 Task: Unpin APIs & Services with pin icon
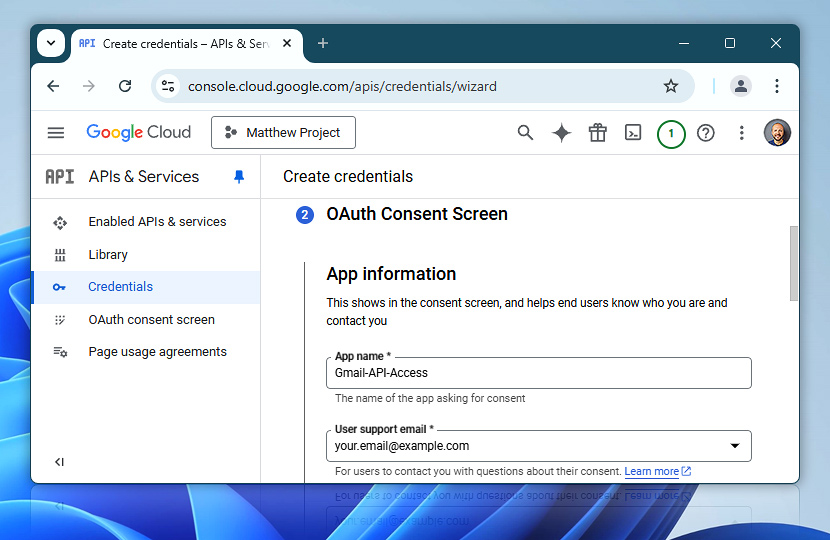pyautogui.click(x=239, y=176)
